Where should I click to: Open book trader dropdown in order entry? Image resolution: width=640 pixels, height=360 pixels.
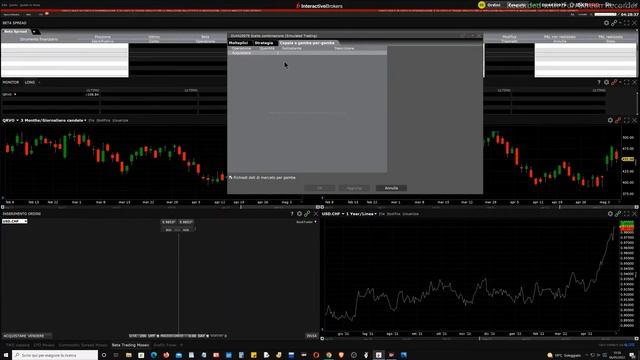[316, 222]
